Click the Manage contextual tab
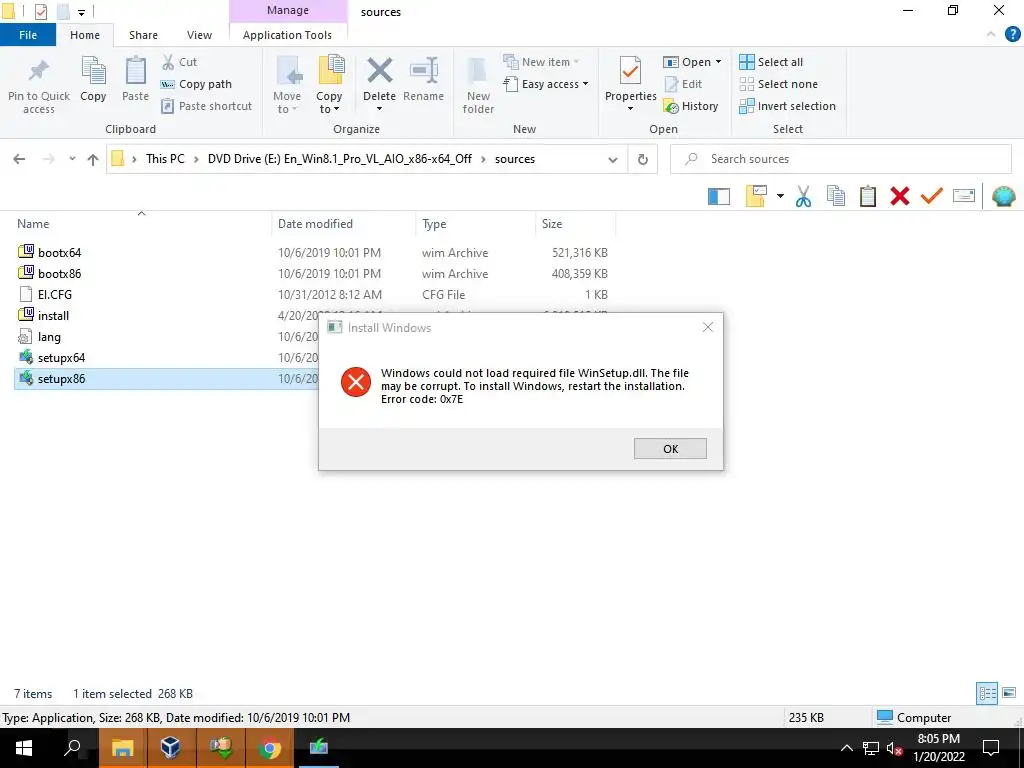This screenshot has width=1024, height=768. 288,10
